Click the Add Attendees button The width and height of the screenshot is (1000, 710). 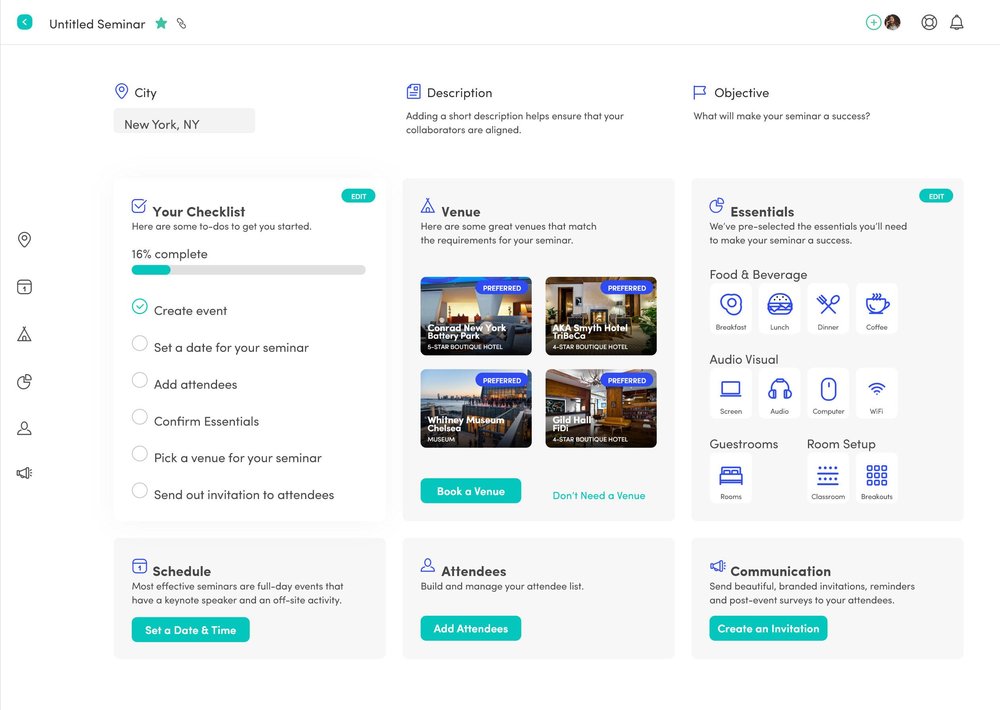pyautogui.click(x=471, y=628)
